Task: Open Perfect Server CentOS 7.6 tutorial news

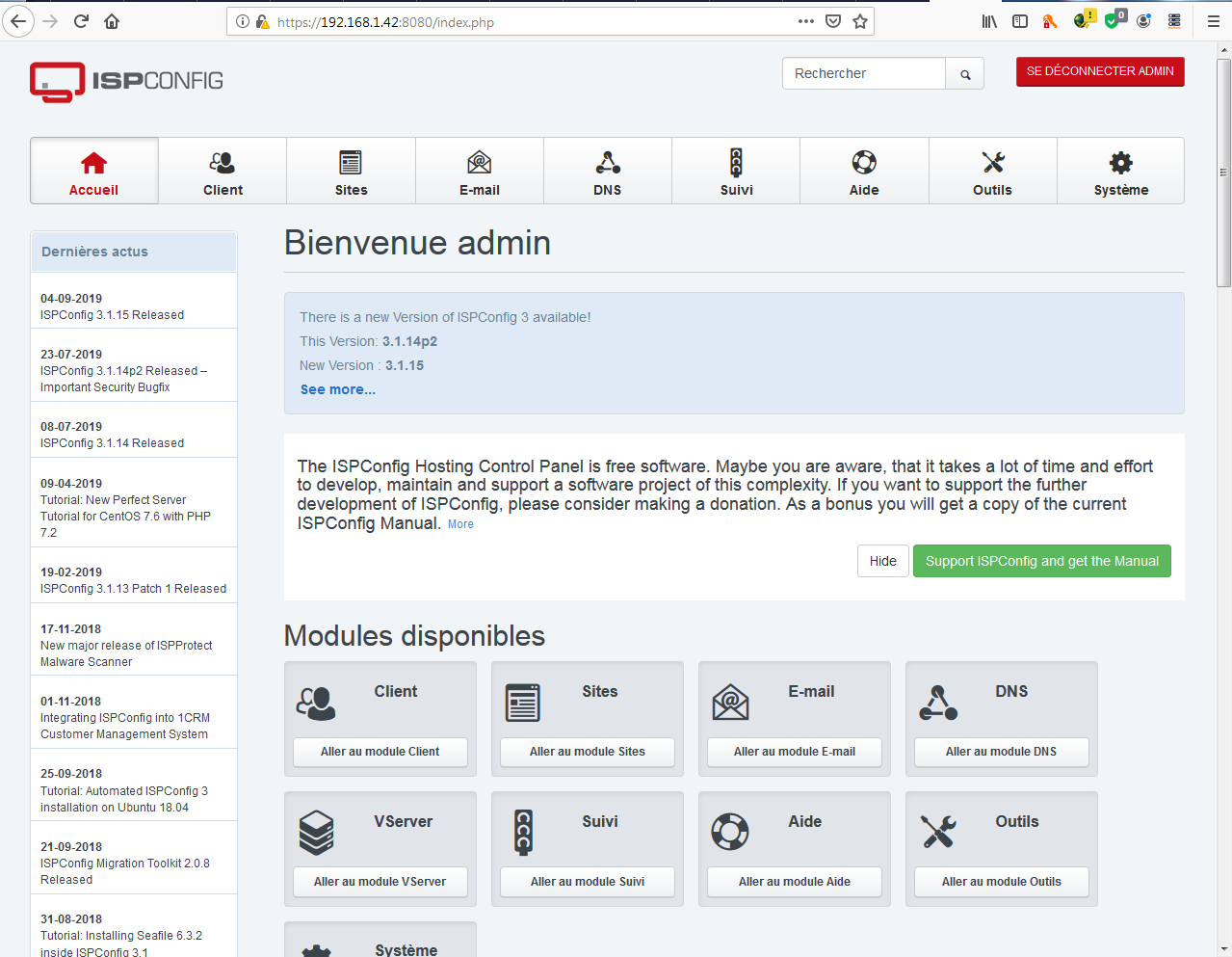Action: coord(125,517)
